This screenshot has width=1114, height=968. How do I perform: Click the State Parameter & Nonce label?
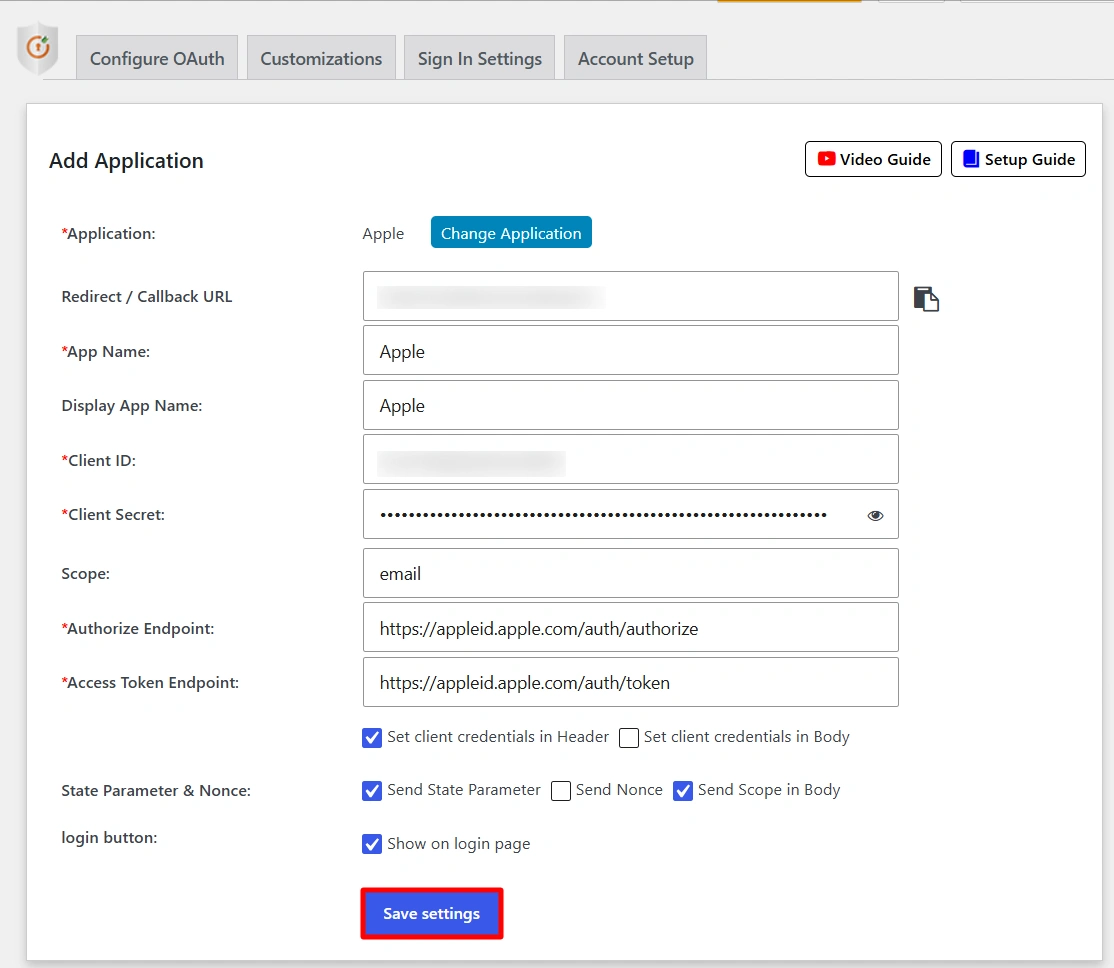[156, 790]
